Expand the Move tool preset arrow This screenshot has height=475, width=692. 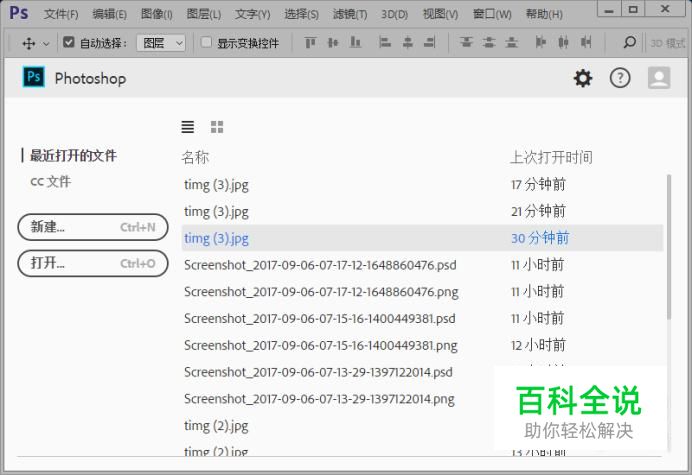(x=46, y=44)
